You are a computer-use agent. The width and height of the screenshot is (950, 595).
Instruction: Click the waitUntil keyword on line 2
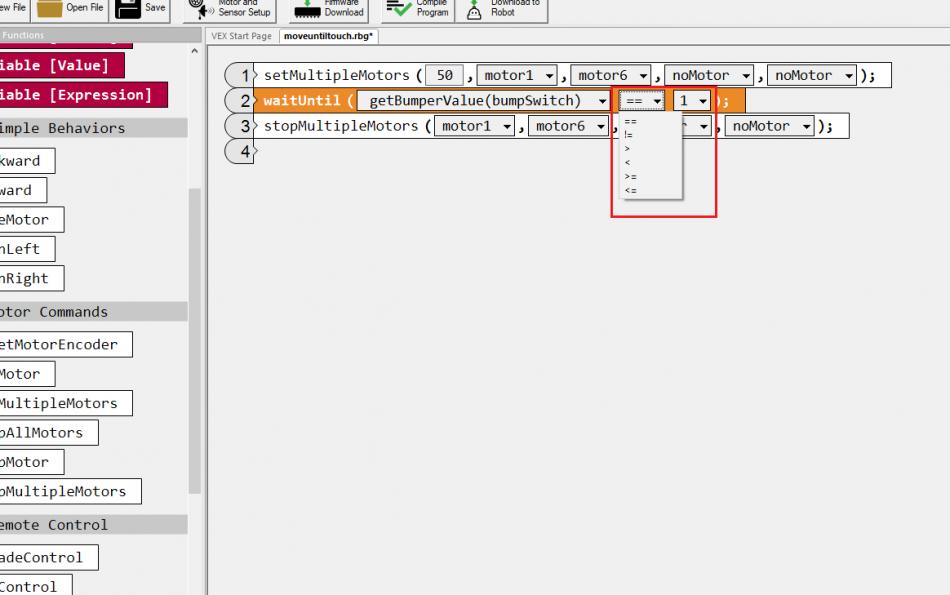[x=302, y=101]
